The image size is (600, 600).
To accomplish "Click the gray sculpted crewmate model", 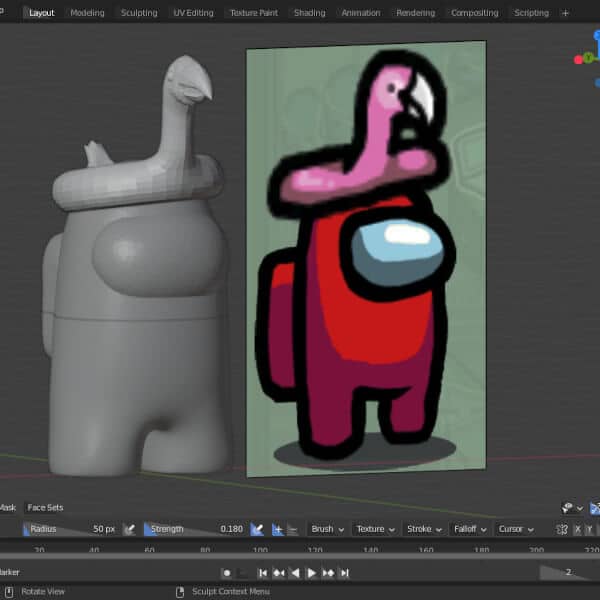I will 136,268.
